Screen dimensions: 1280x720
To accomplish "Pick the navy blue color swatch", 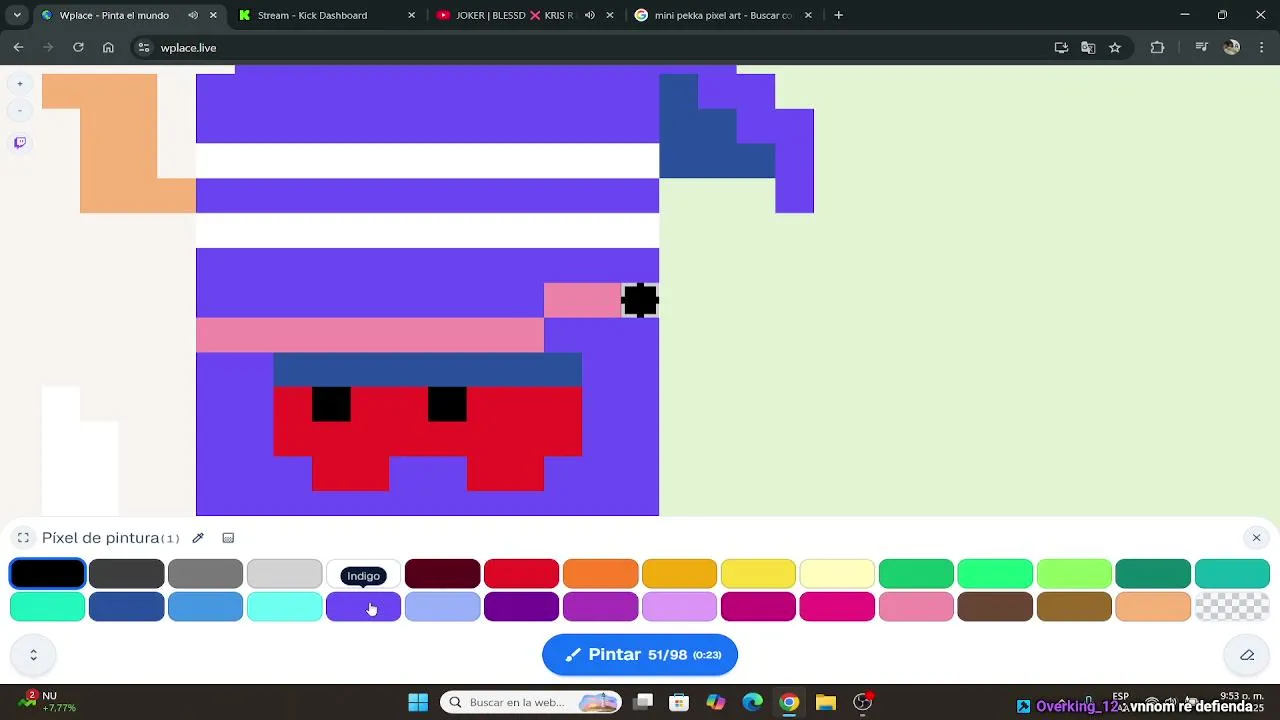I will (x=126, y=607).
